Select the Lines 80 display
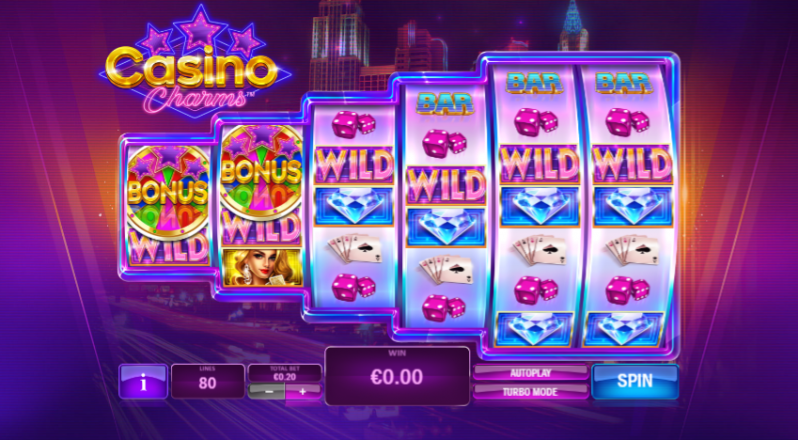The image size is (798, 440). coord(208,381)
